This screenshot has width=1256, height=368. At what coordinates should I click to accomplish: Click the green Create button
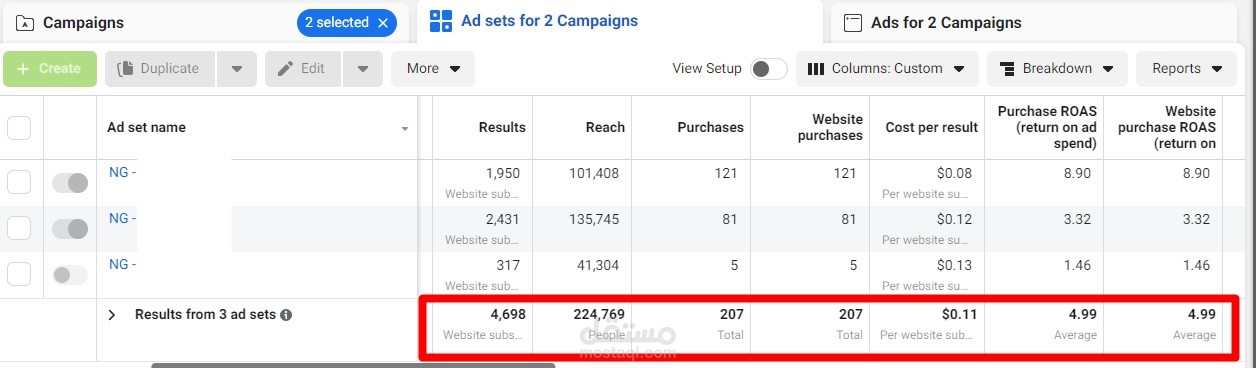(x=50, y=69)
